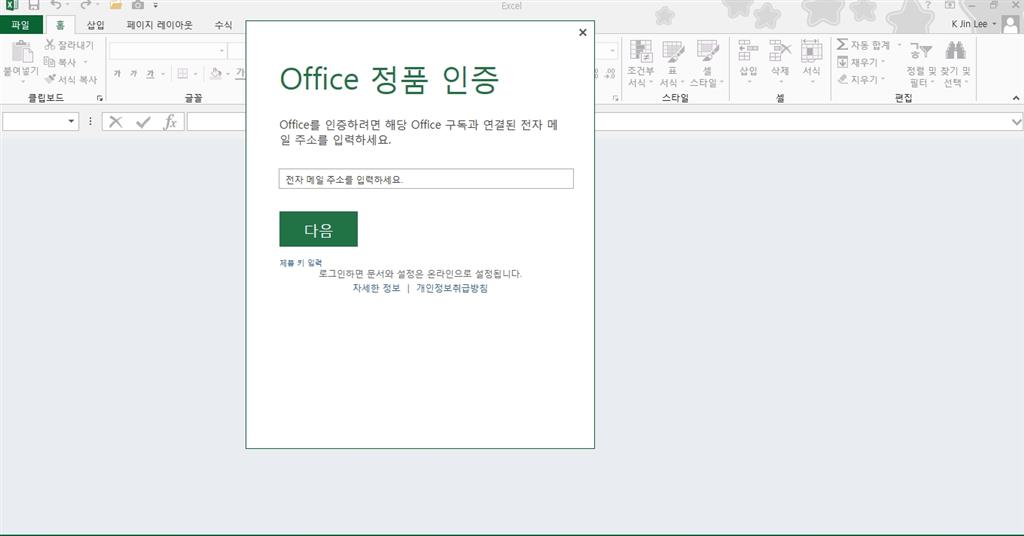Click the Excel logo icon in title bar
Viewport: 1024px width, 536px height.
(11, 5)
